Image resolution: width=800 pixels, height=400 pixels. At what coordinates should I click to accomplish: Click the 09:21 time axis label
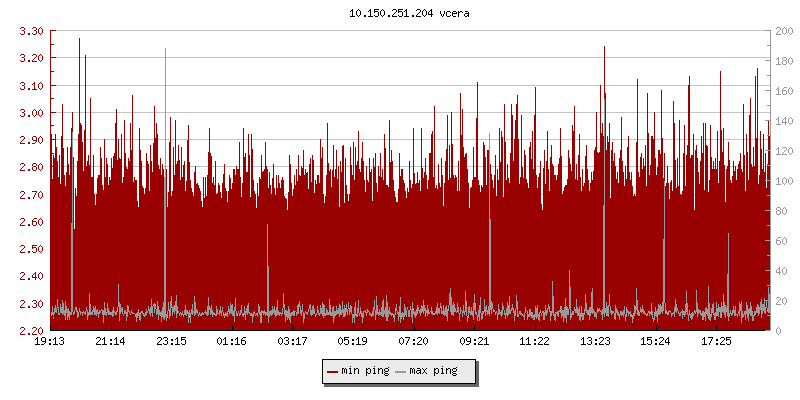pos(474,342)
